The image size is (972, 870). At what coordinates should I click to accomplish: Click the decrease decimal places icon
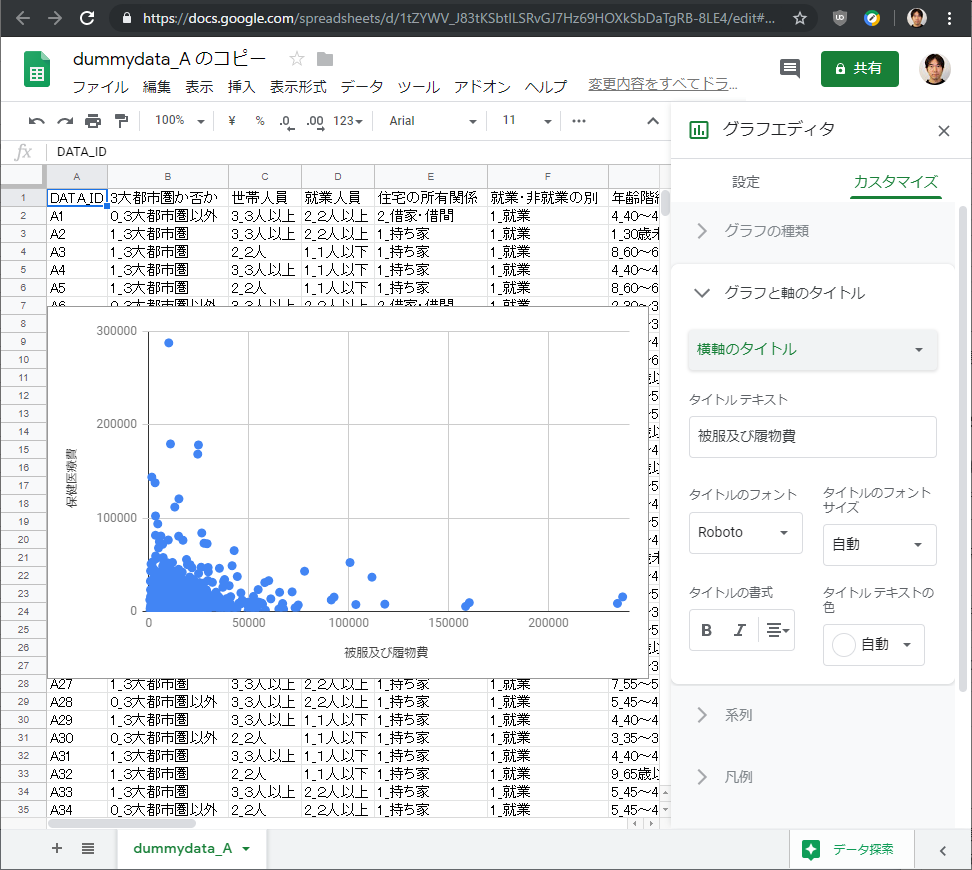[x=285, y=120]
